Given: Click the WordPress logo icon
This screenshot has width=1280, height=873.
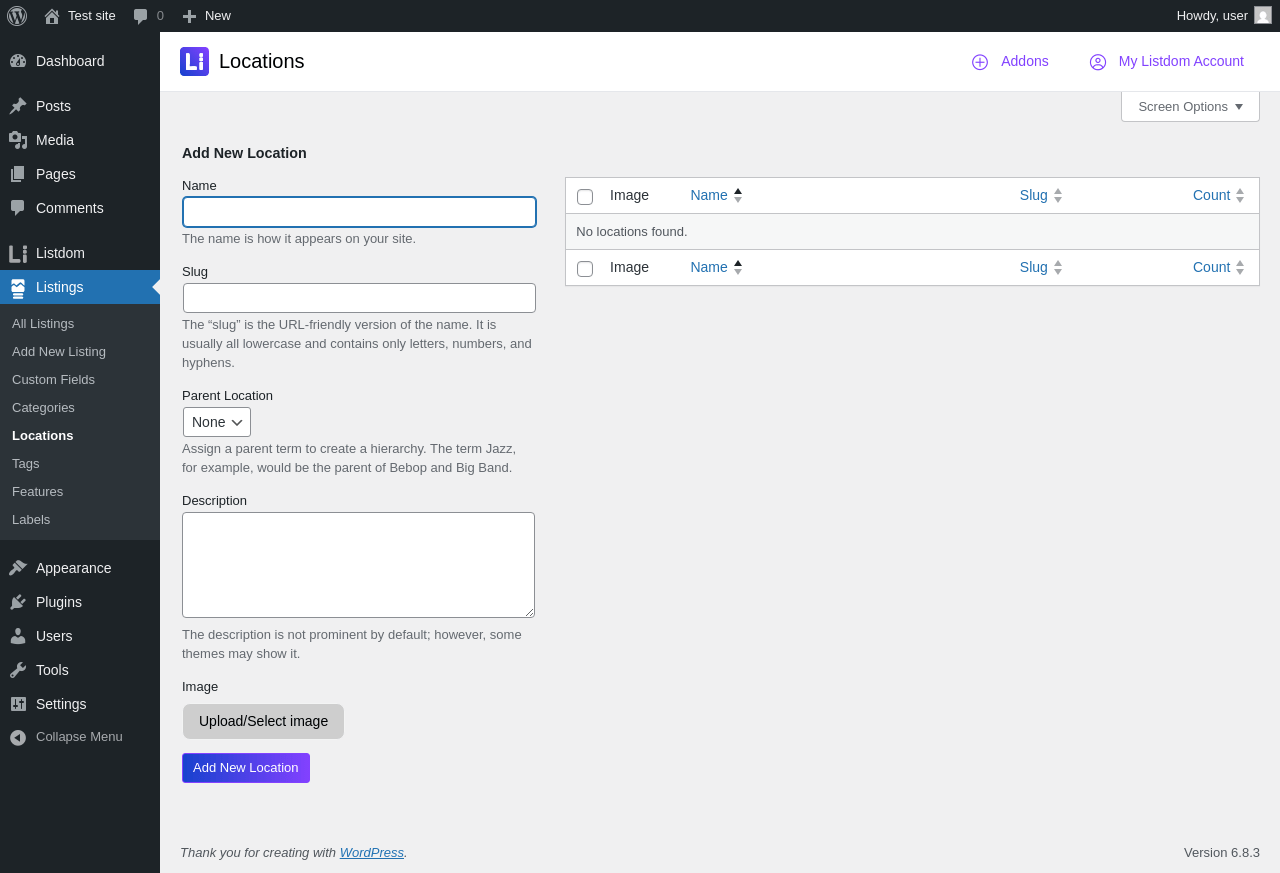Looking at the screenshot, I should pos(17,16).
